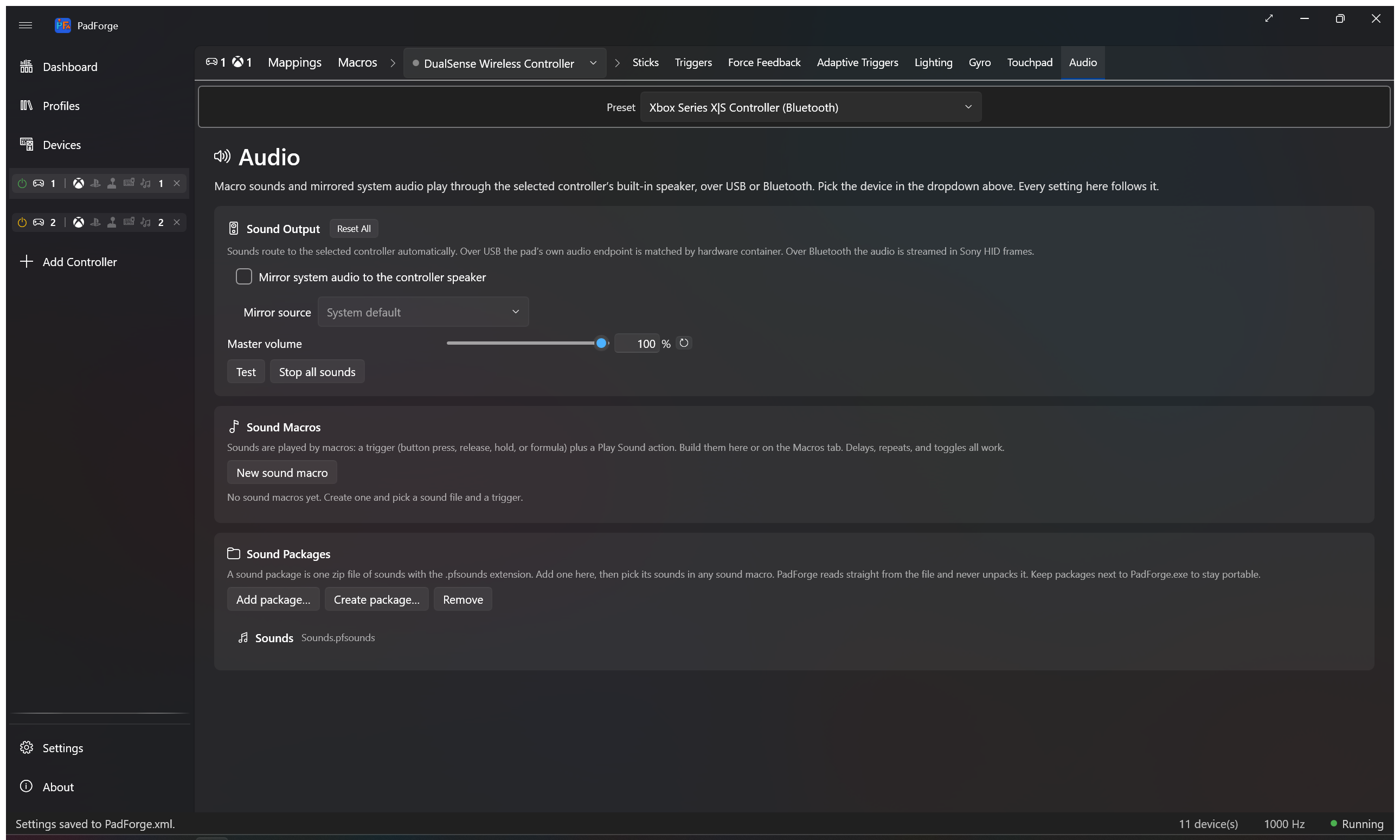Choose keyboard-mouse output type for controller 2

point(129,221)
